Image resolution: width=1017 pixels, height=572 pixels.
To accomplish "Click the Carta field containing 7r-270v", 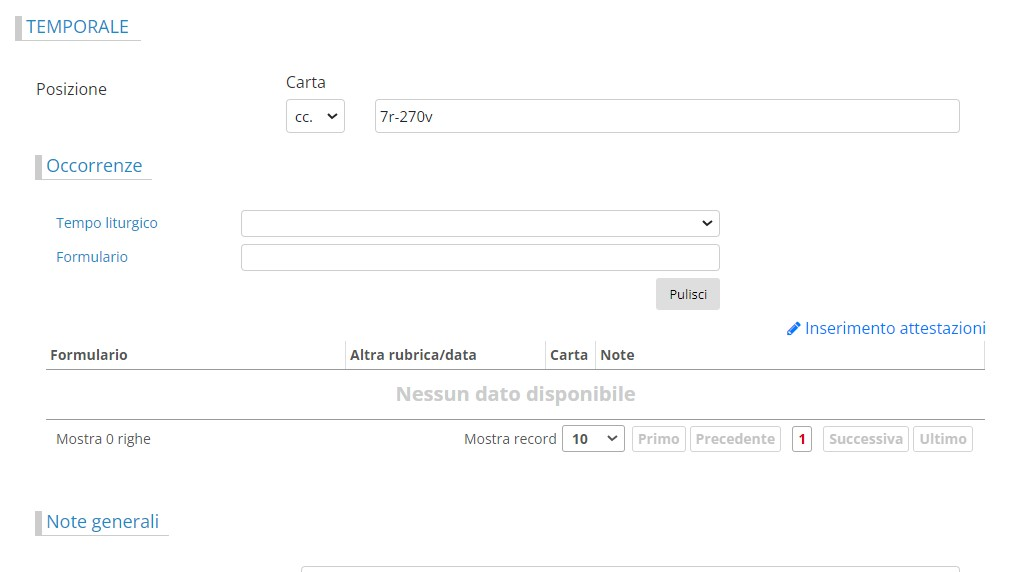I will [666, 116].
